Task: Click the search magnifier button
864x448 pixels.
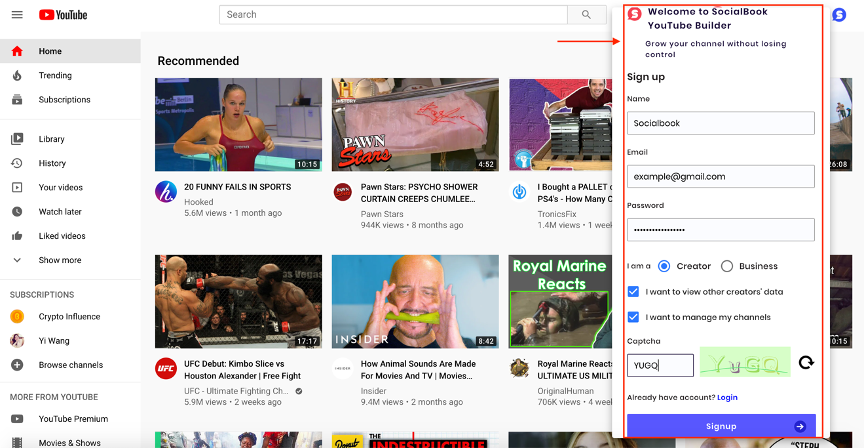Action: click(x=586, y=15)
